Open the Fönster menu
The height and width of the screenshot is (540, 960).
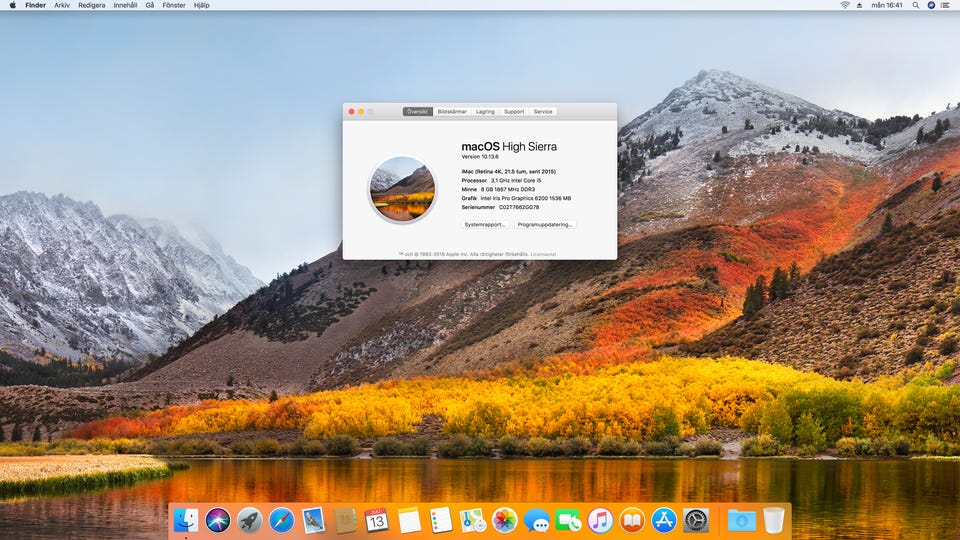(174, 5)
